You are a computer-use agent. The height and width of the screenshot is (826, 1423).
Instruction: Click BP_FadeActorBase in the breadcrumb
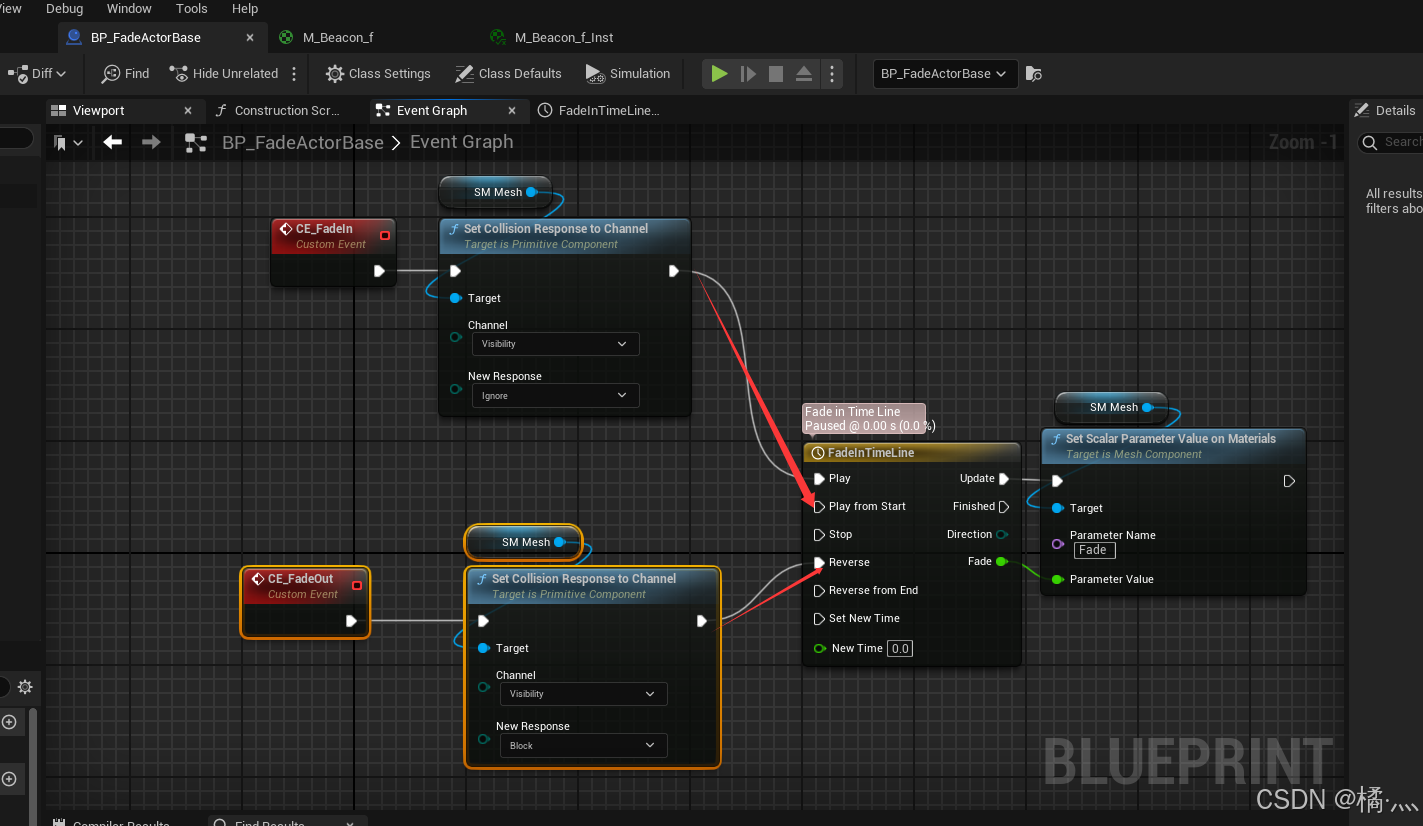pos(303,142)
